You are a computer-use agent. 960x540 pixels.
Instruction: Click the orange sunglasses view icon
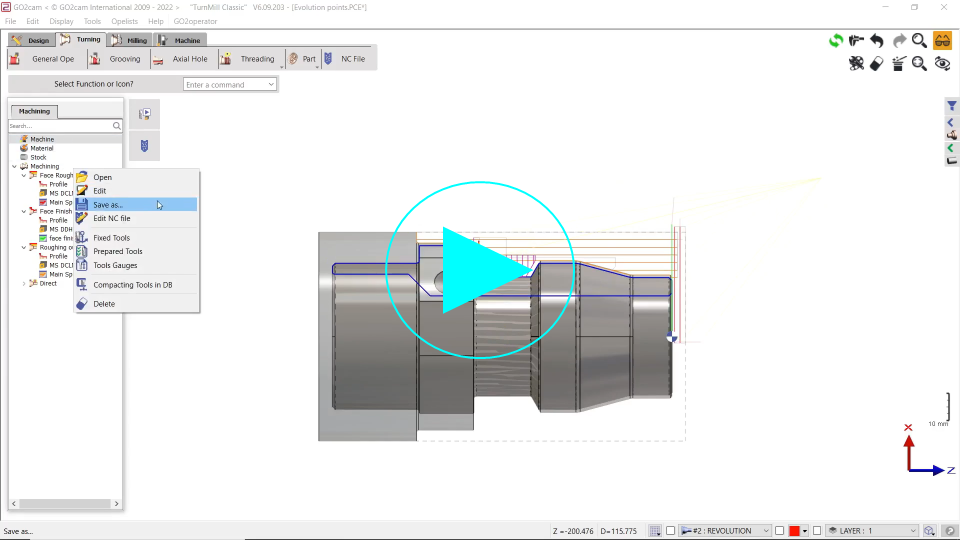pyautogui.click(x=942, y=41)
